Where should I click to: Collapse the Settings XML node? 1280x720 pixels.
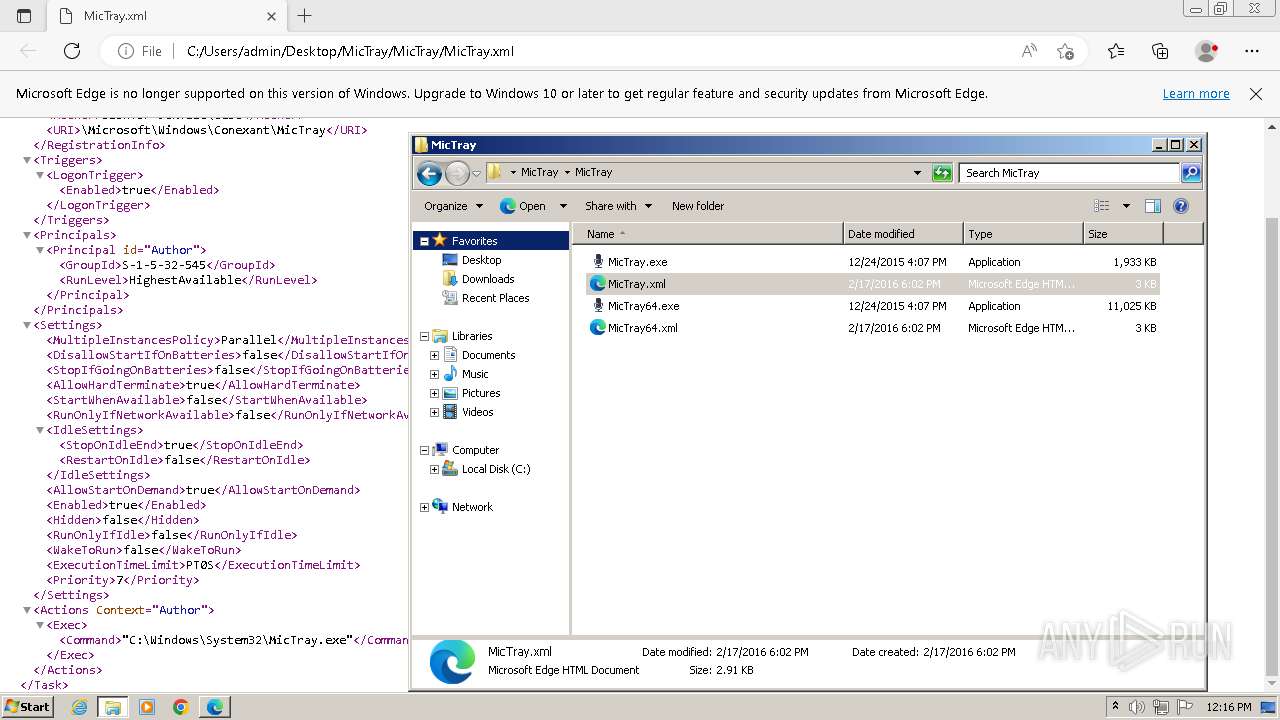pos(28,325)
